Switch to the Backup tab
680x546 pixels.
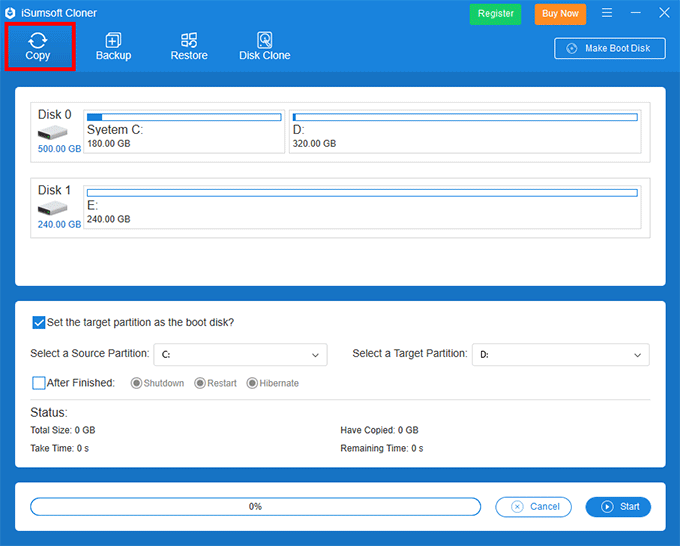tap(113, 46)
